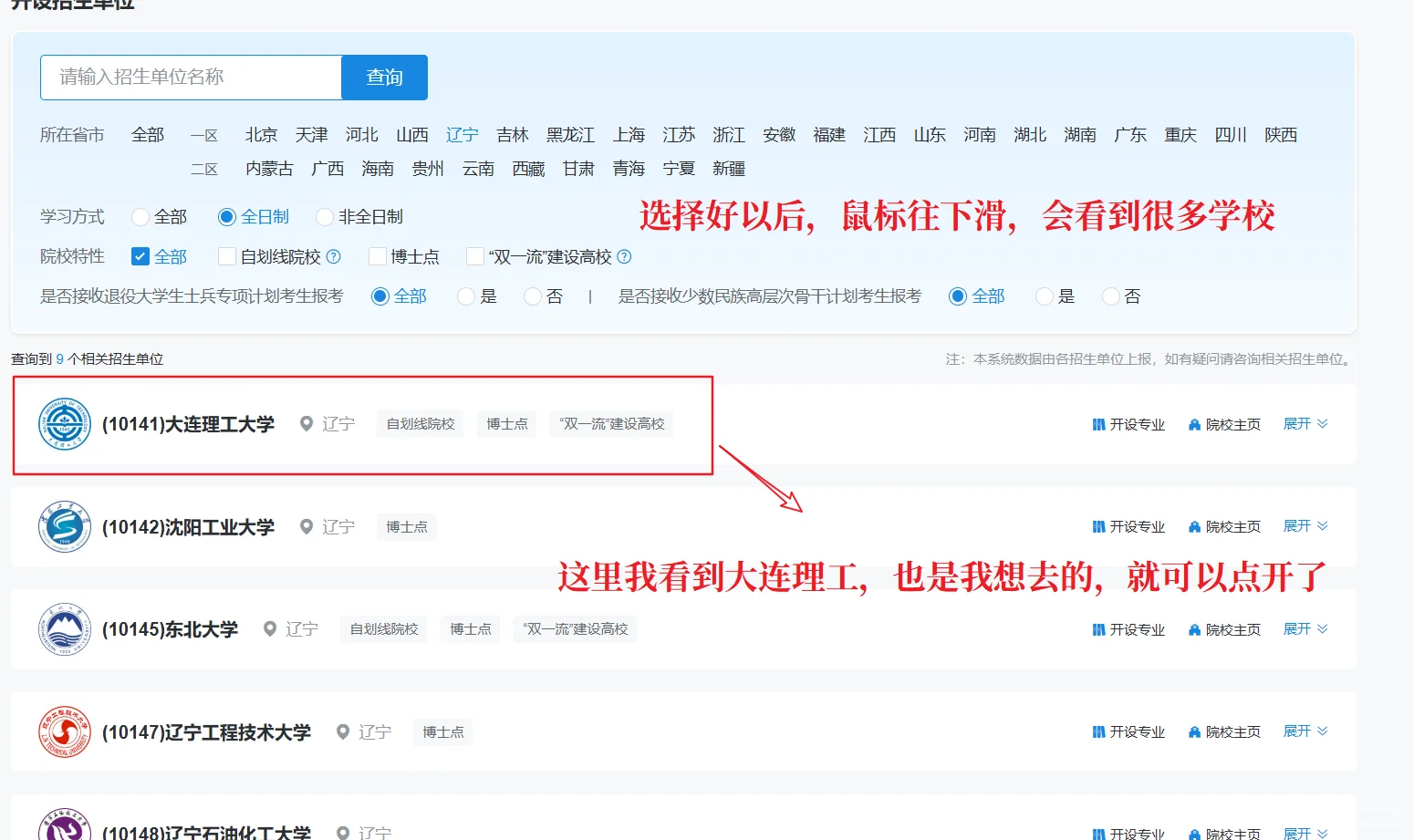Open the 院校主页 icon for 辽宁工程技术大学
This screenshot has width=1414, height=840.
pos(1194,731)
